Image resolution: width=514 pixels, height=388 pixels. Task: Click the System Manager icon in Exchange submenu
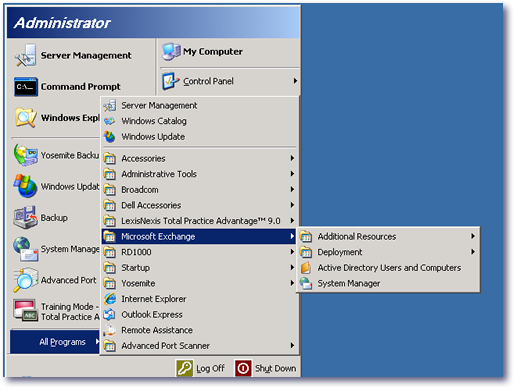tap(306, 283)
